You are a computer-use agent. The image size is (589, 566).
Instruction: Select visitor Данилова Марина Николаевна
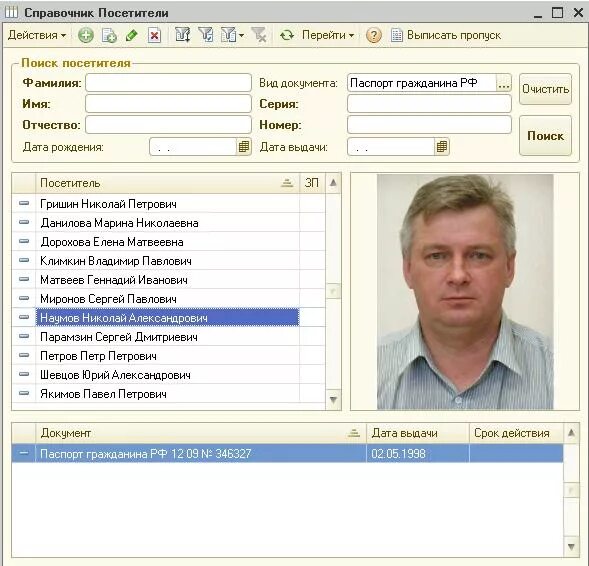click(168, 223)
